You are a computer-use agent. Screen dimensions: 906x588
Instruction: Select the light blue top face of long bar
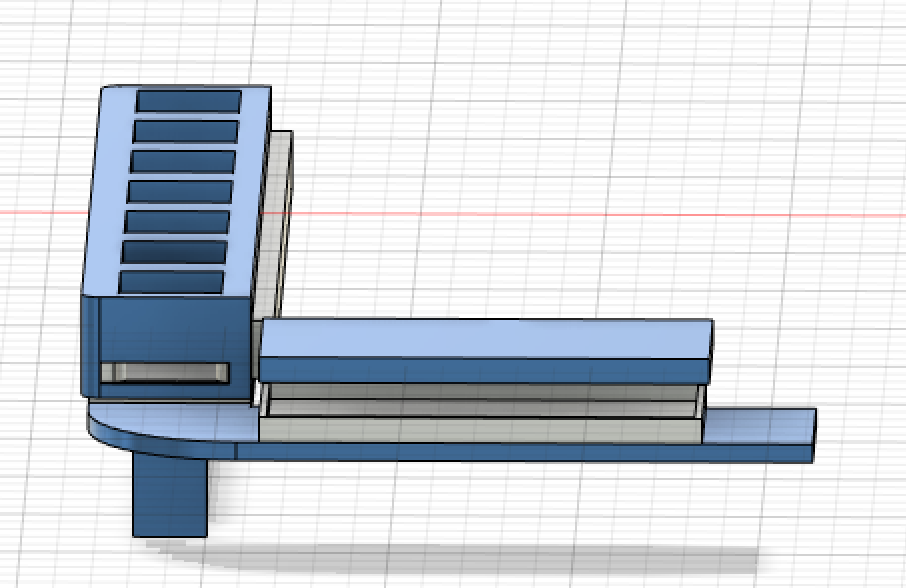[485, 338]
